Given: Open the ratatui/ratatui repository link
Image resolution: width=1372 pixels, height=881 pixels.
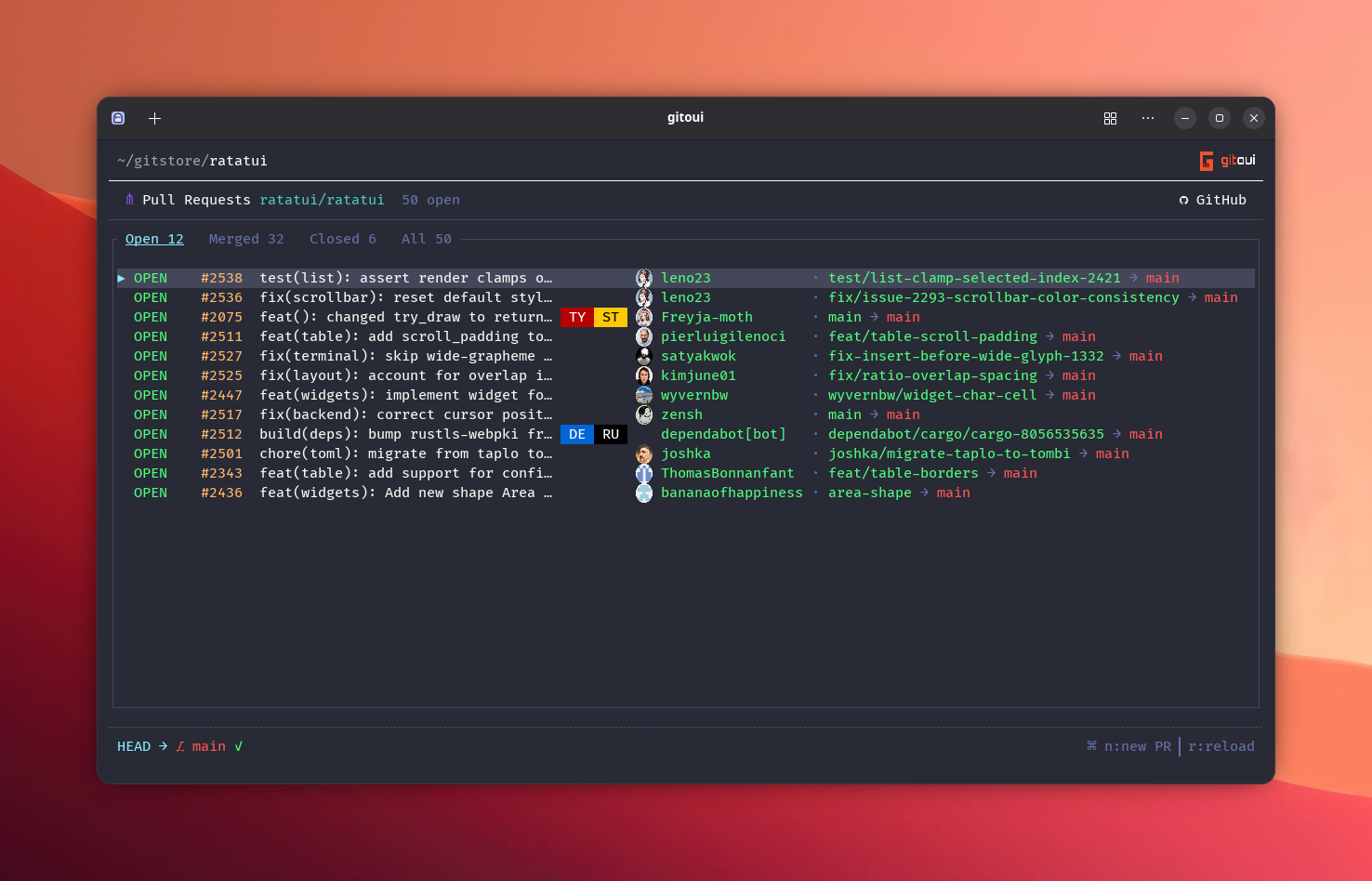Looking at the screenshot, I should pos(322,200).
